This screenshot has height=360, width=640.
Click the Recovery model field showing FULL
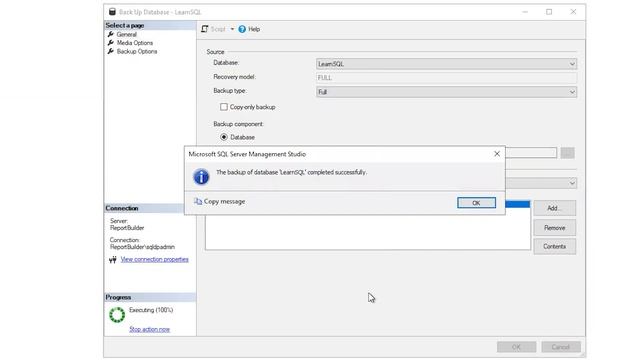[447, 78]
